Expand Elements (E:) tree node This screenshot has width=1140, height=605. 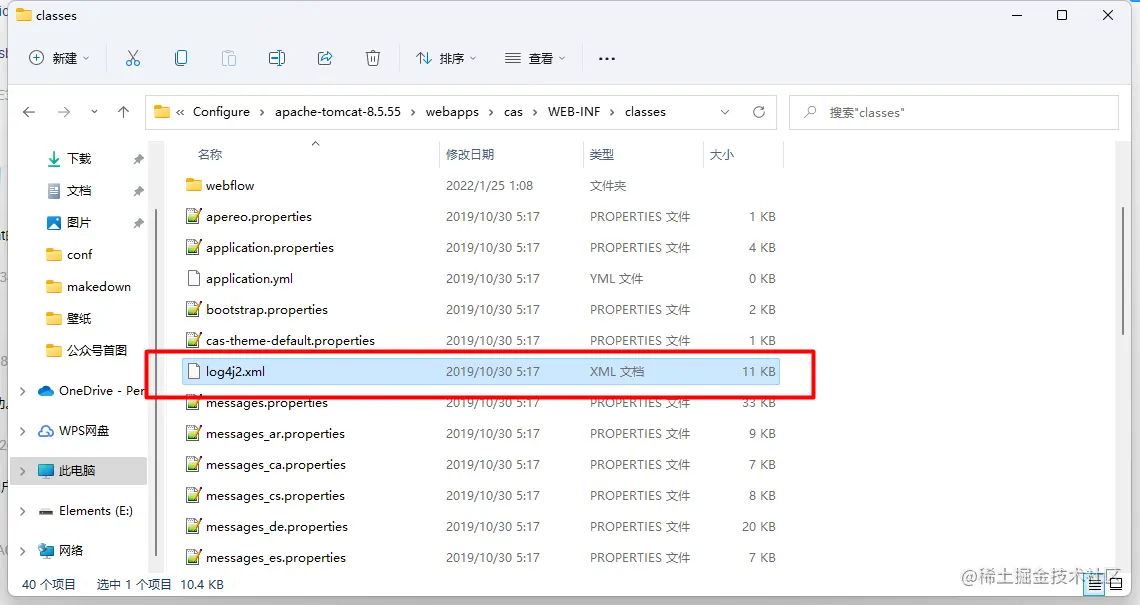click(23, 511)
